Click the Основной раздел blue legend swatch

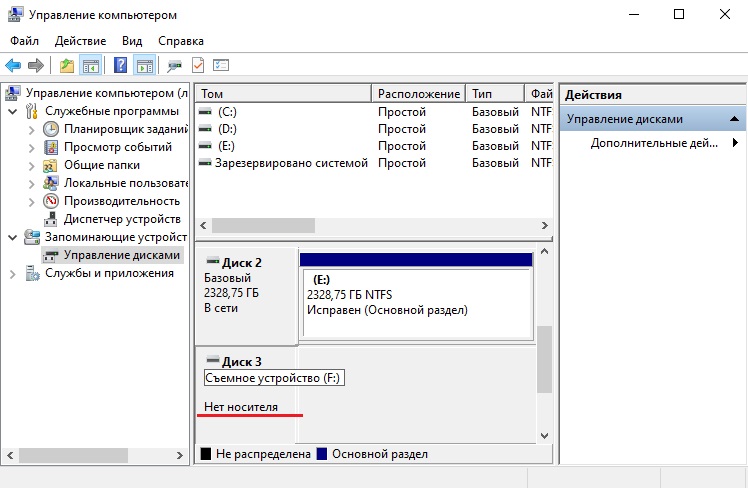(322, 454)
